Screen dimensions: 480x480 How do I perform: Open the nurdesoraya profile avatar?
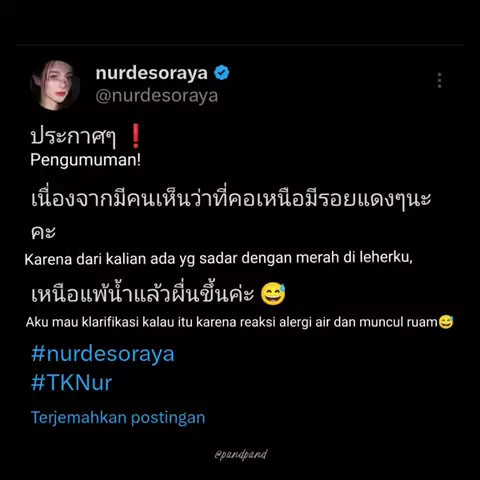pos(55,85)
